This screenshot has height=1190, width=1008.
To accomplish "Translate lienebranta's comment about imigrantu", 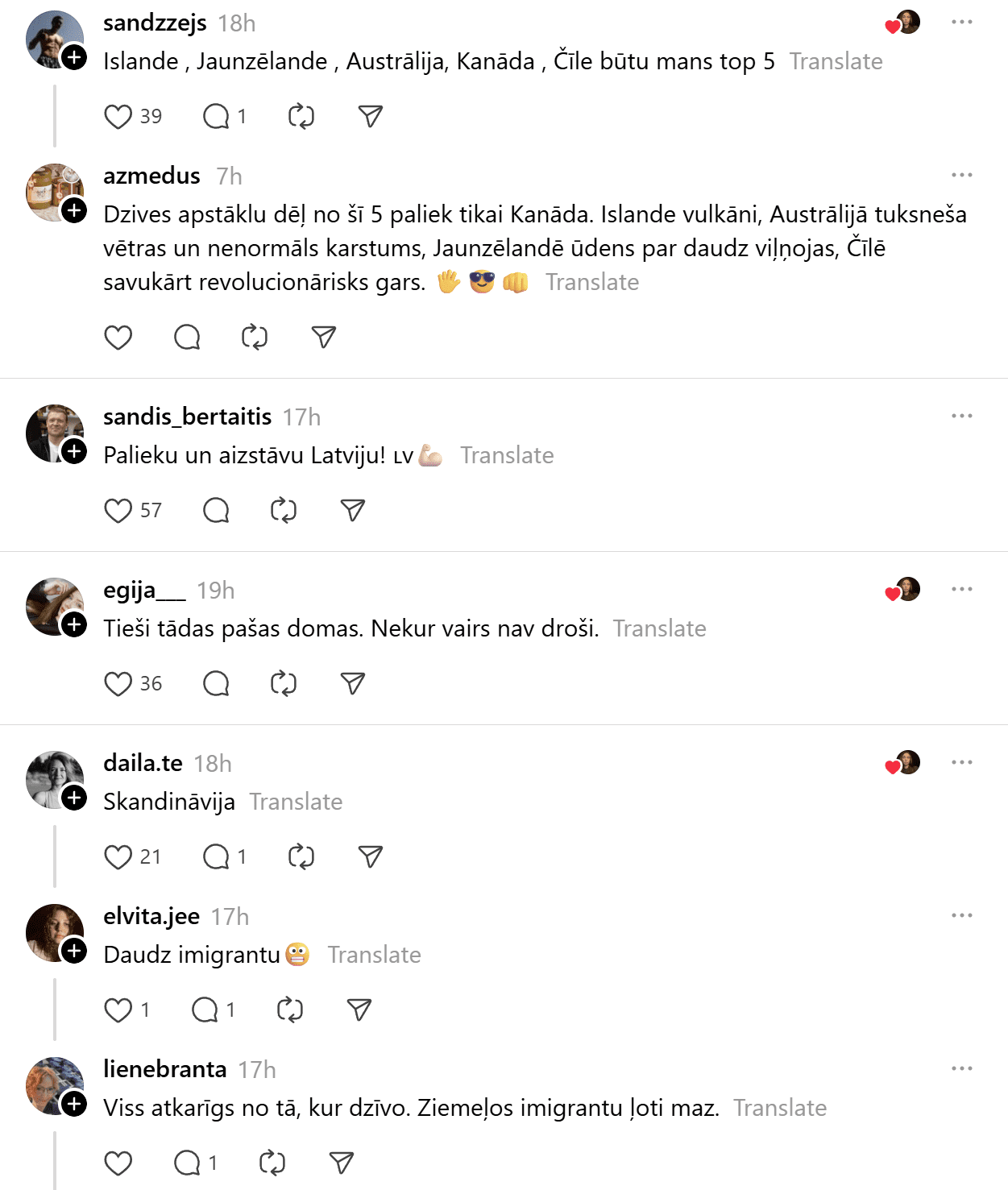I will (780, 1109).
